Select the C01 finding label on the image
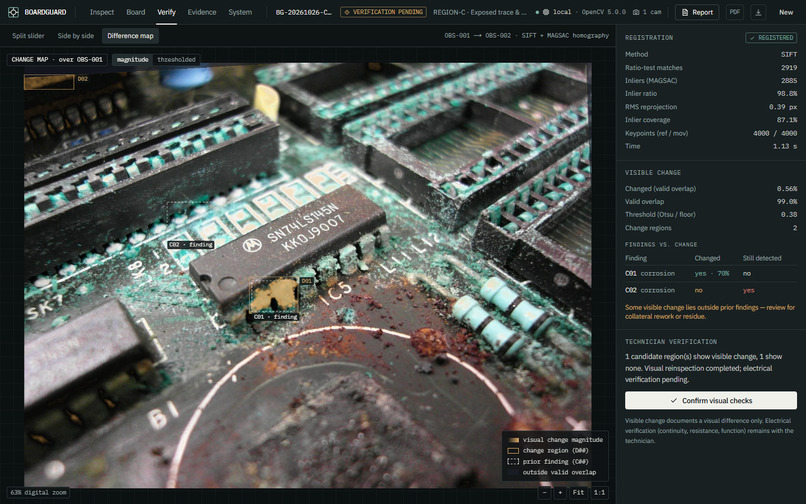This screenshot has width=806, height=504. (275, 317)
